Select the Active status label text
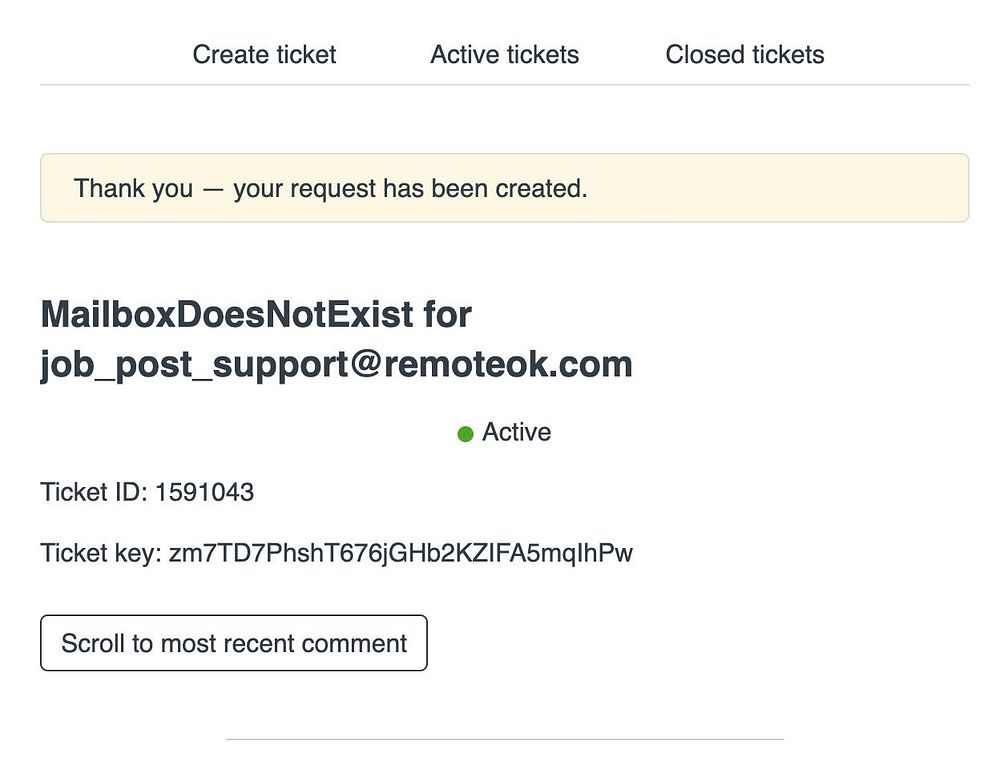 516,432
